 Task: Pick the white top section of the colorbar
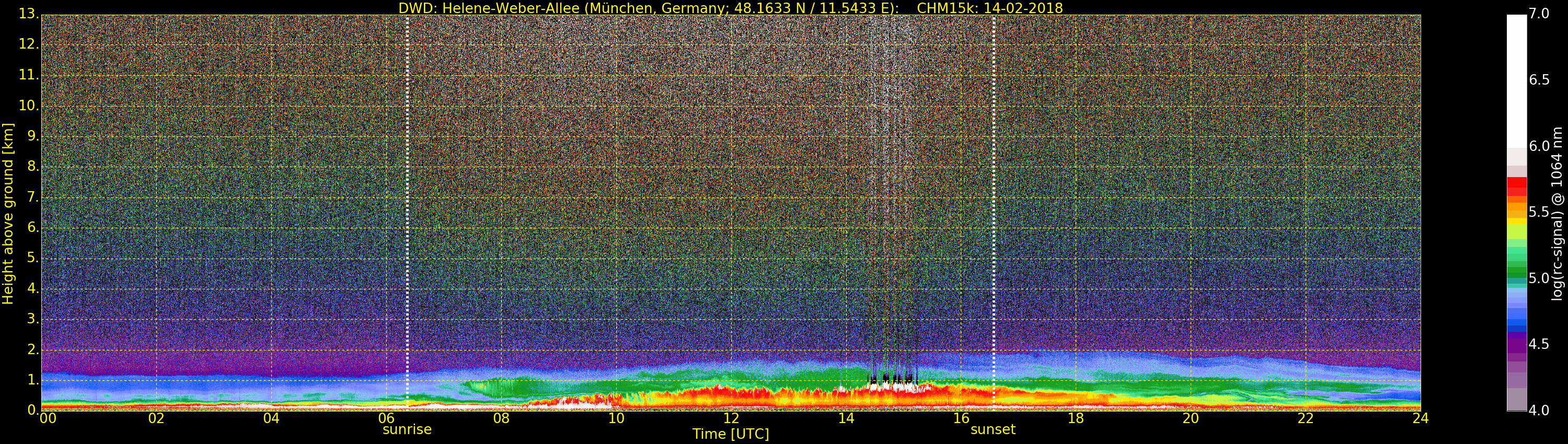1516,81
